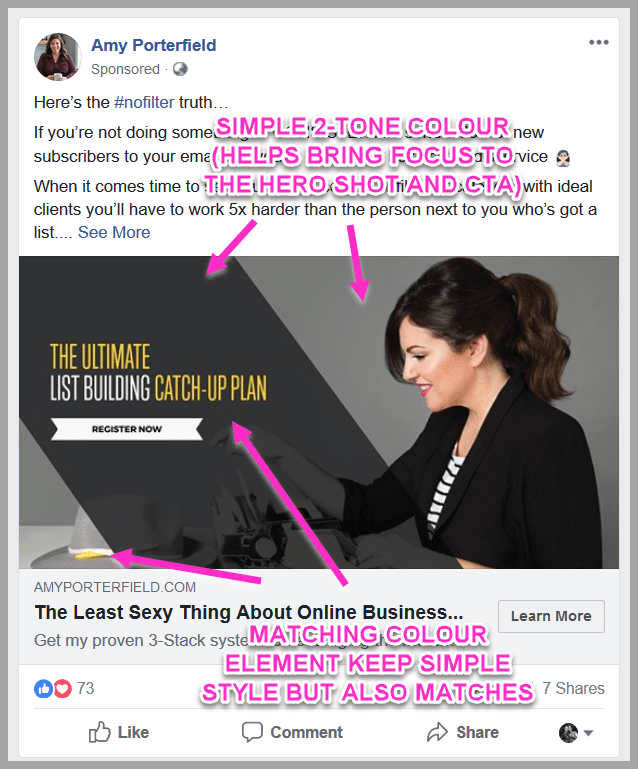Expand the post text with See More

click(114, 232)
